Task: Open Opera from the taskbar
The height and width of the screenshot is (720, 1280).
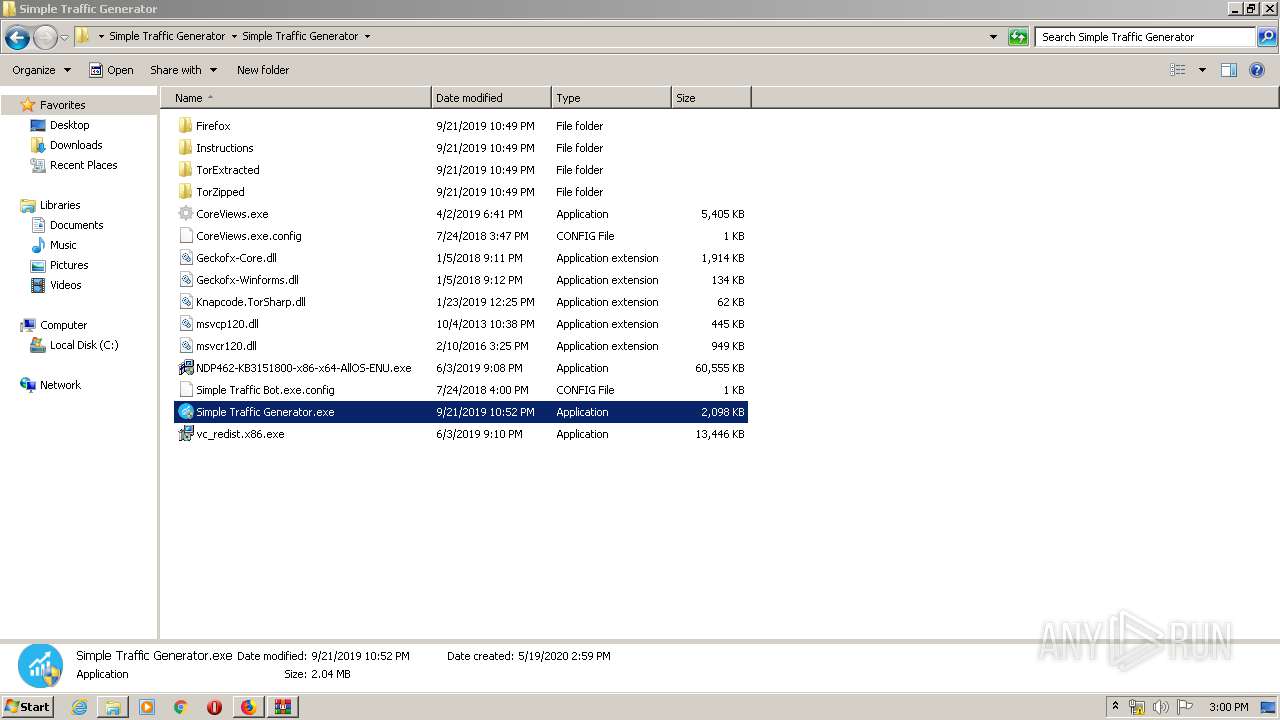Action: 214,707
